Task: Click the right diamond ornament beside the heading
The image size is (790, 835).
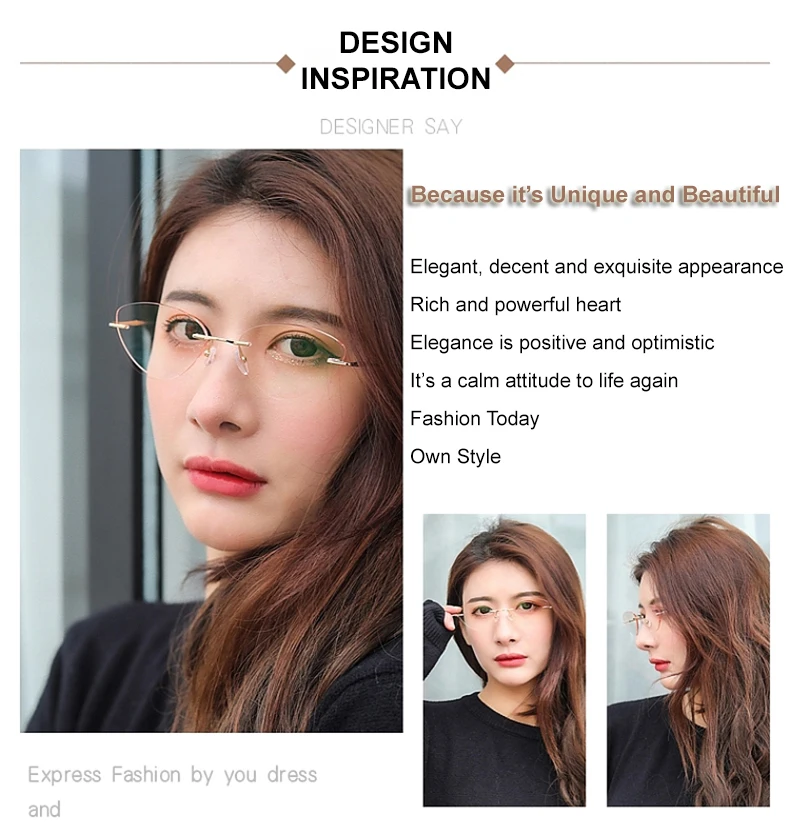Action: pos(505,64)
